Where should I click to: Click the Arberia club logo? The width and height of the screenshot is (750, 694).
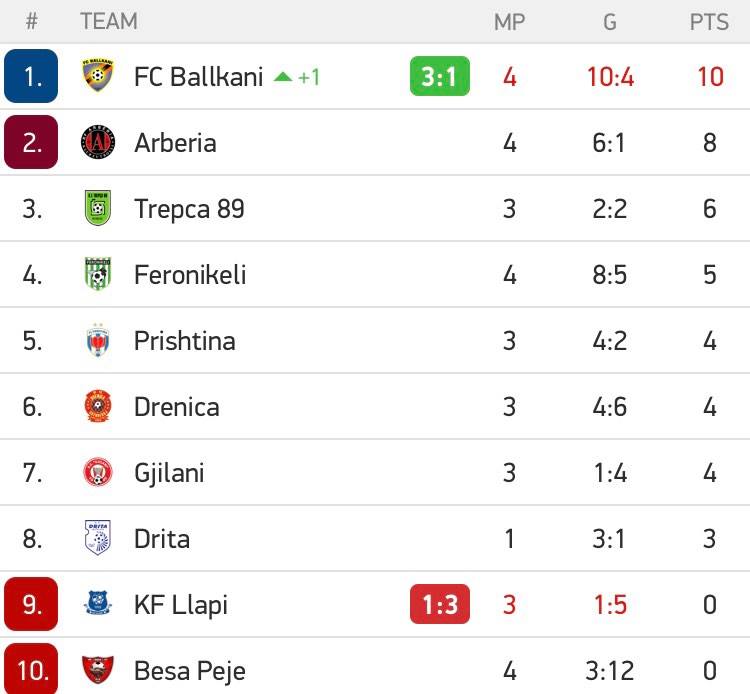pos(98,142)
